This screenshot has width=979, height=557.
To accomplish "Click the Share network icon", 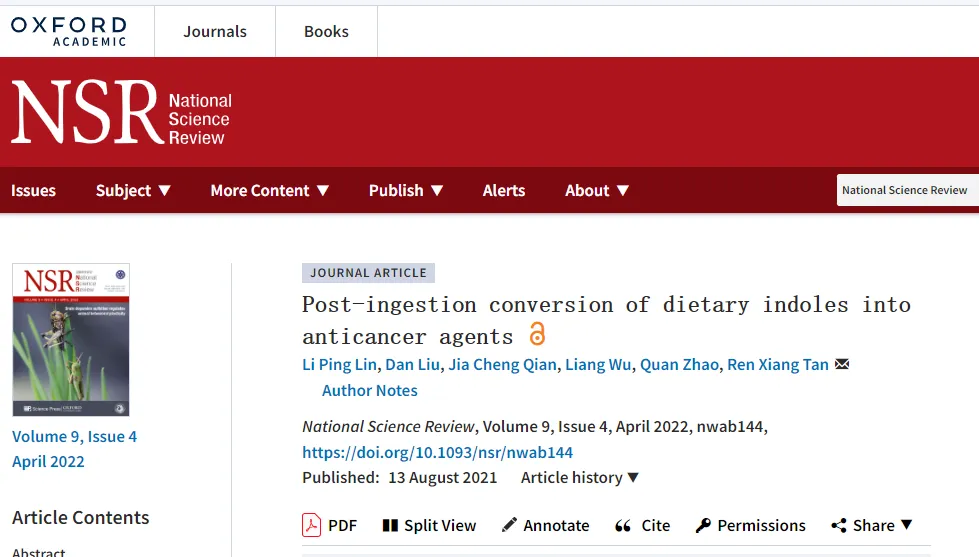I will (839, 525).
